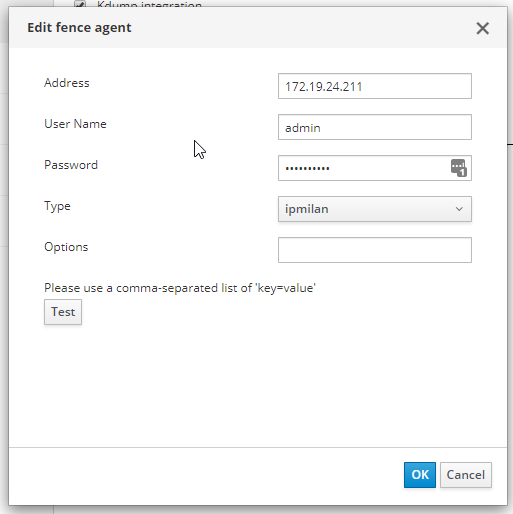Click the Address label text

[67, 83]
